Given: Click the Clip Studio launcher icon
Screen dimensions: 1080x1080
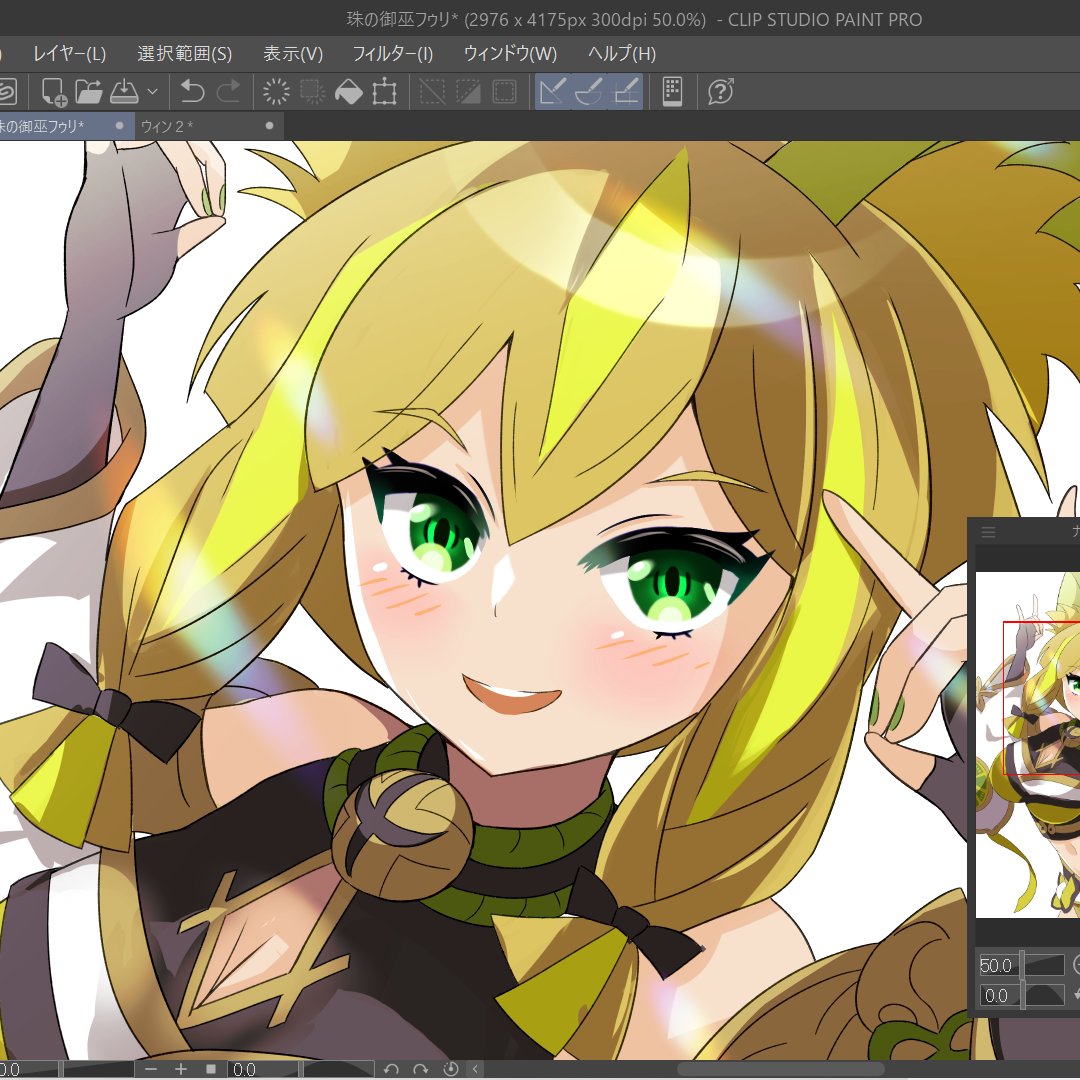Looking at the screenshot, I should pyautogui.click(x=7, y=92).
